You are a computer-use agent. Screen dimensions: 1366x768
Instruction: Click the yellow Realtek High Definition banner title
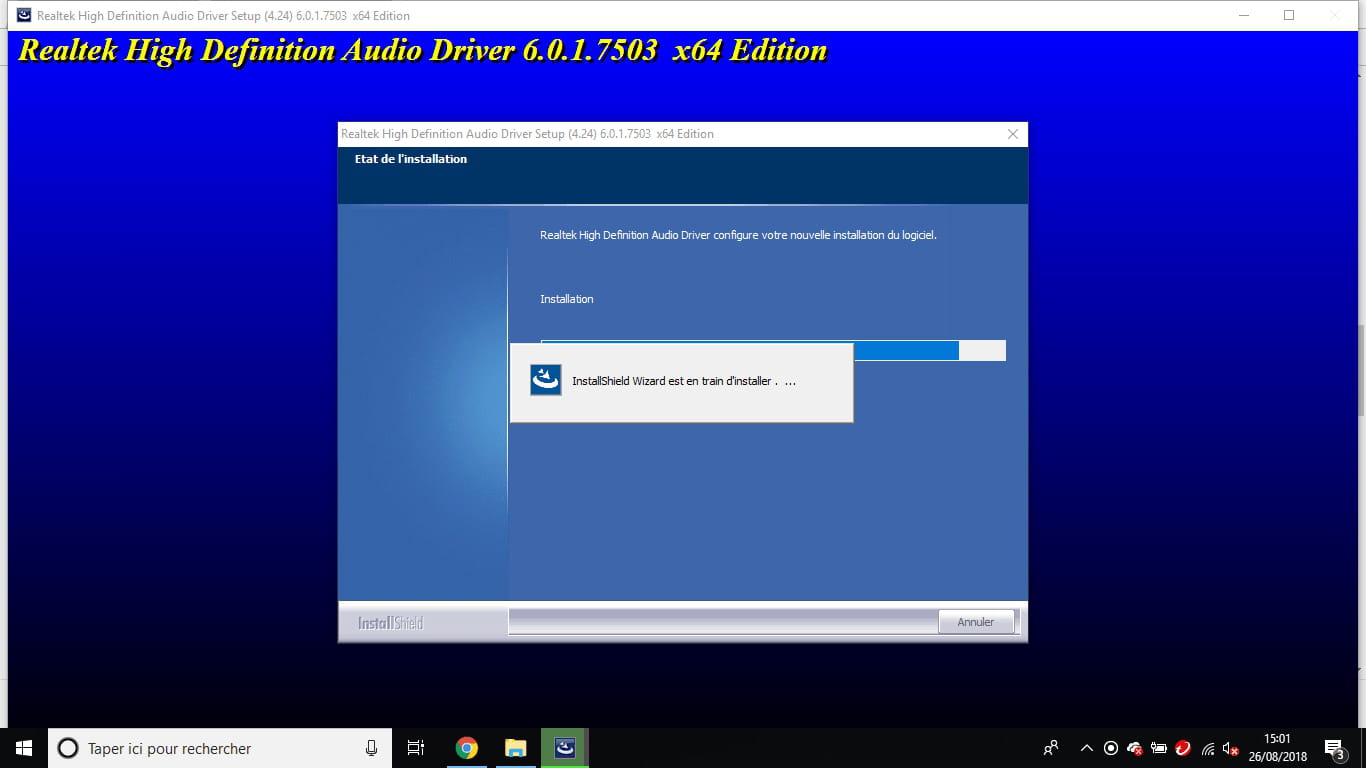tap(423, 51)
